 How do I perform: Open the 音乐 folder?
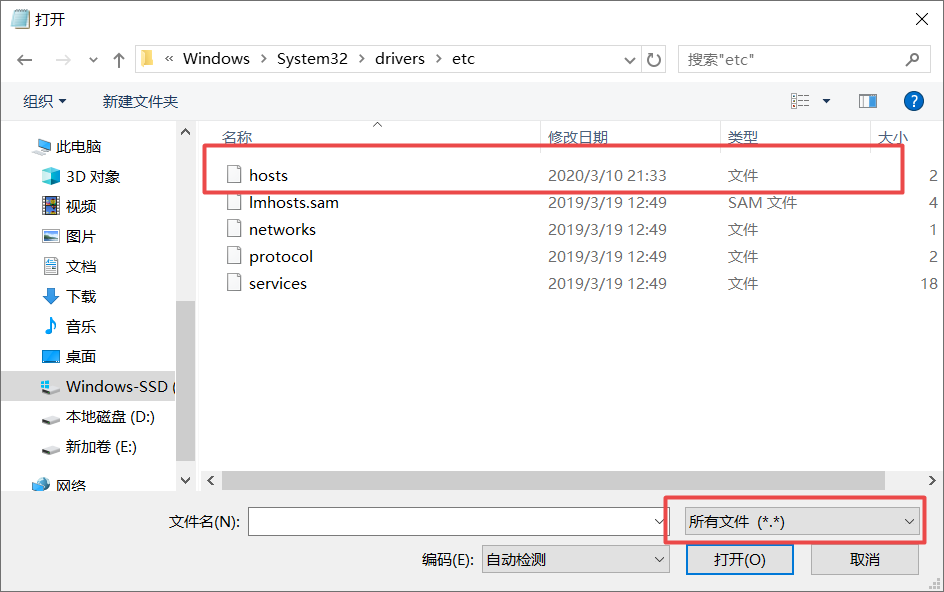81,326
